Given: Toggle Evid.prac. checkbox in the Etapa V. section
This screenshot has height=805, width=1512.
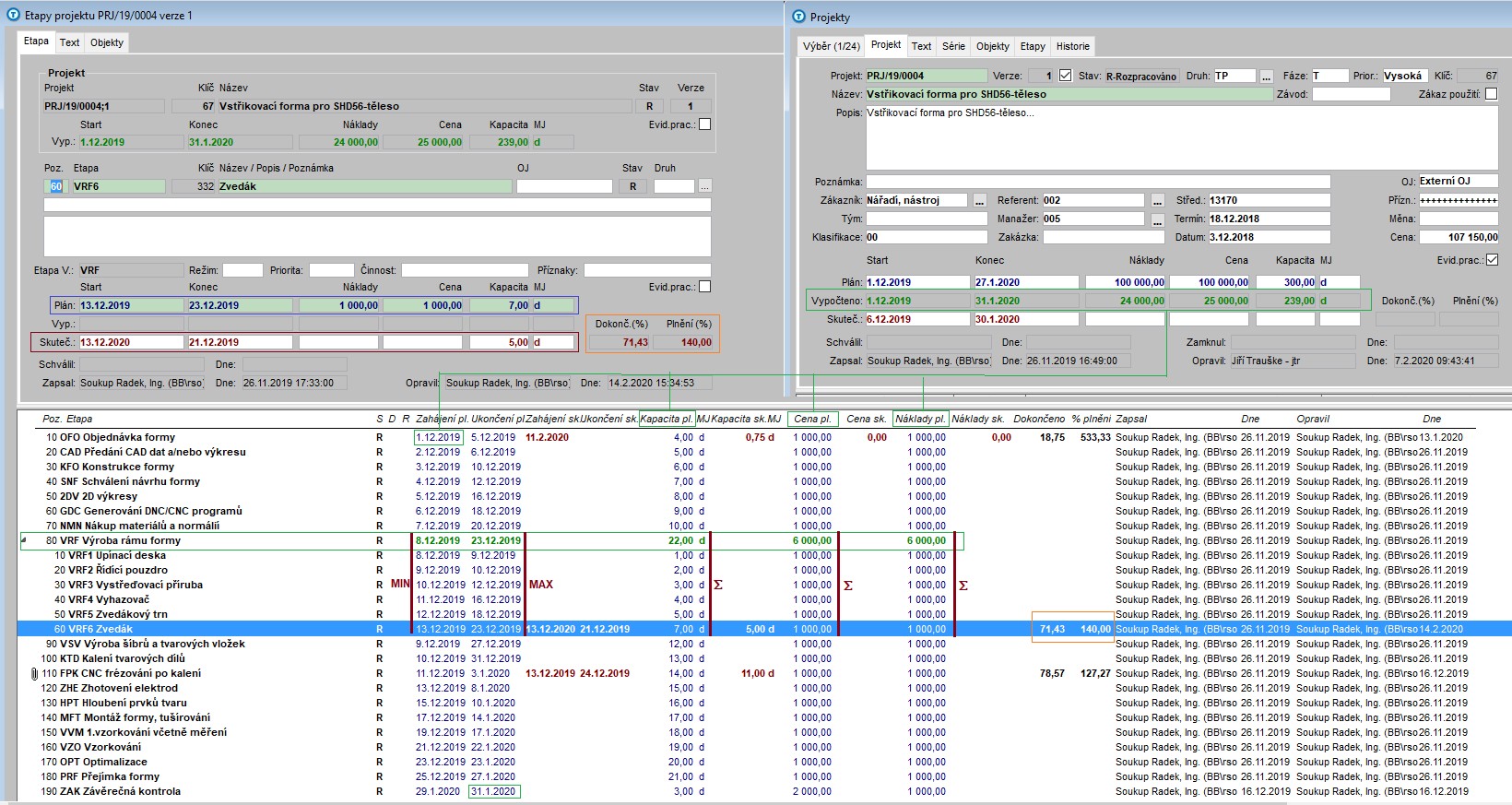Looking at the screenshot, I should (x=705, y=287).
